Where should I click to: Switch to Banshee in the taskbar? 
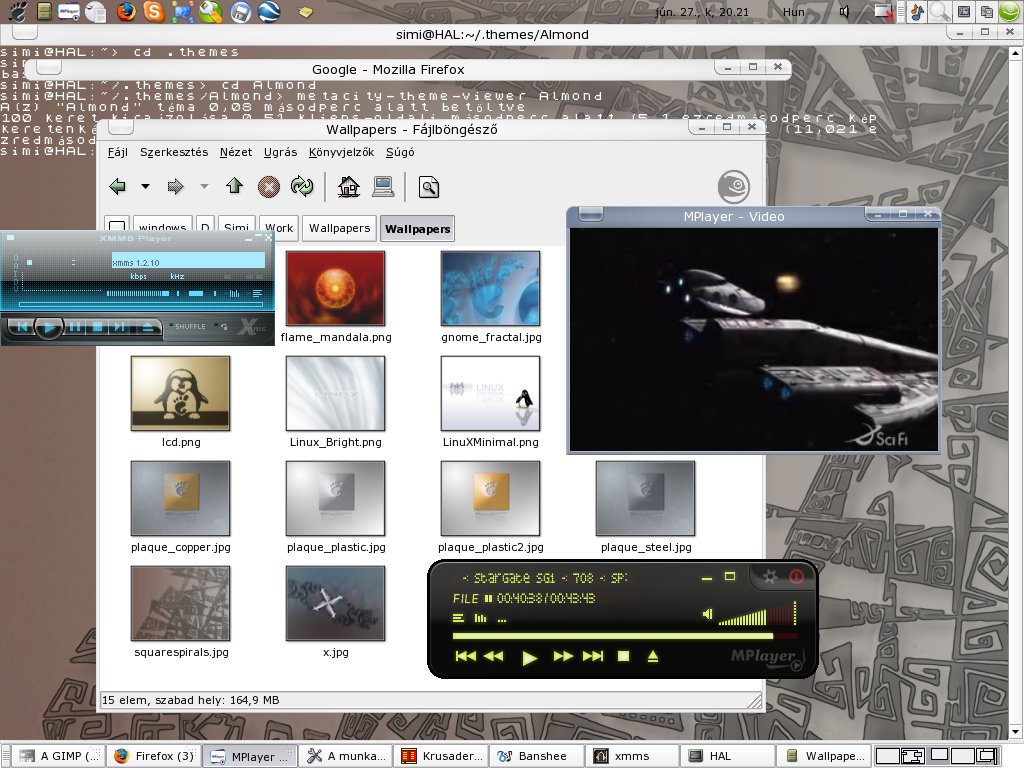click(x=535, y=756)
